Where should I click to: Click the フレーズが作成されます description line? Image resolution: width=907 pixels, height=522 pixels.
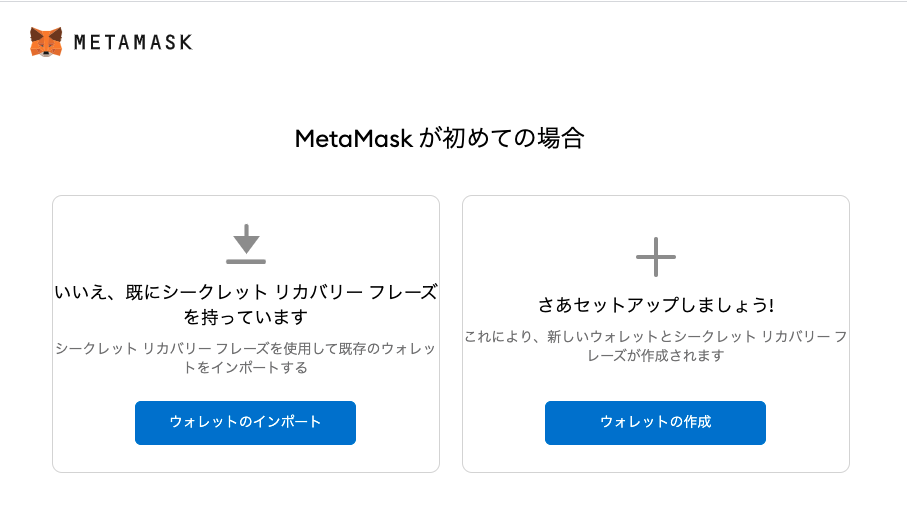pos(656,356)
